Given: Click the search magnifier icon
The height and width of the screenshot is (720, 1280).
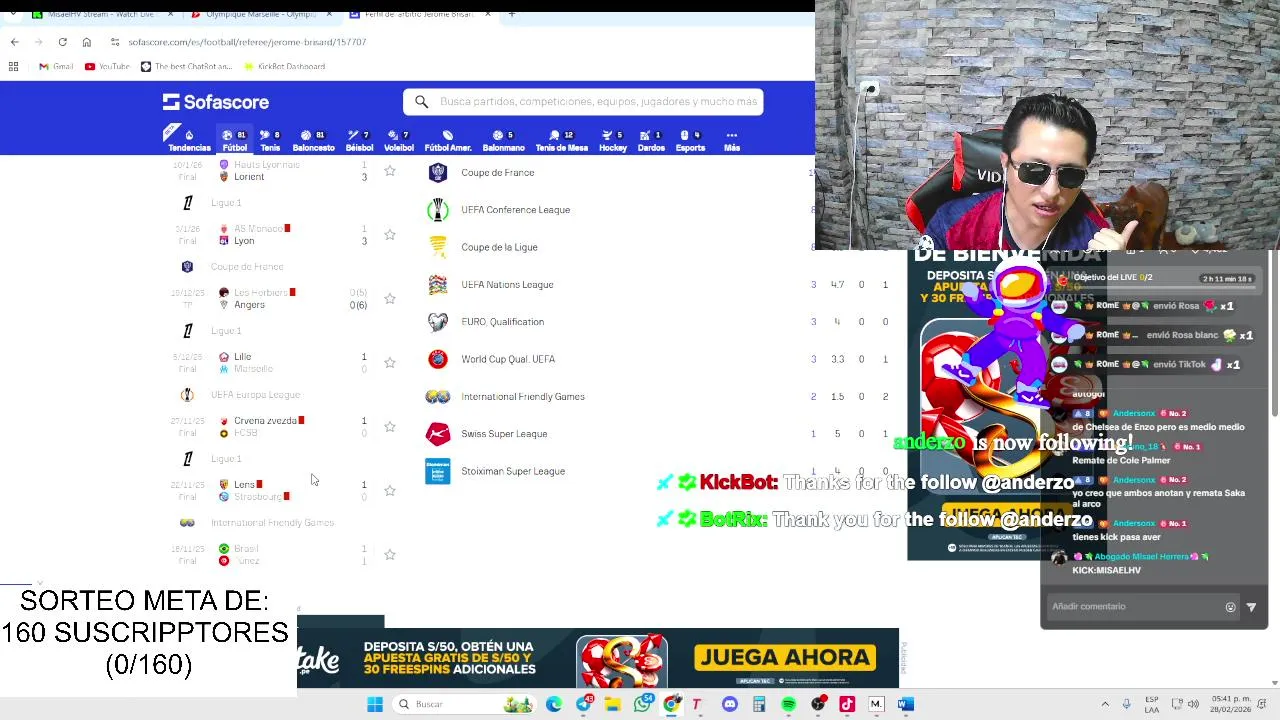Looking at the screenshot, I should [x=421, y=102].
